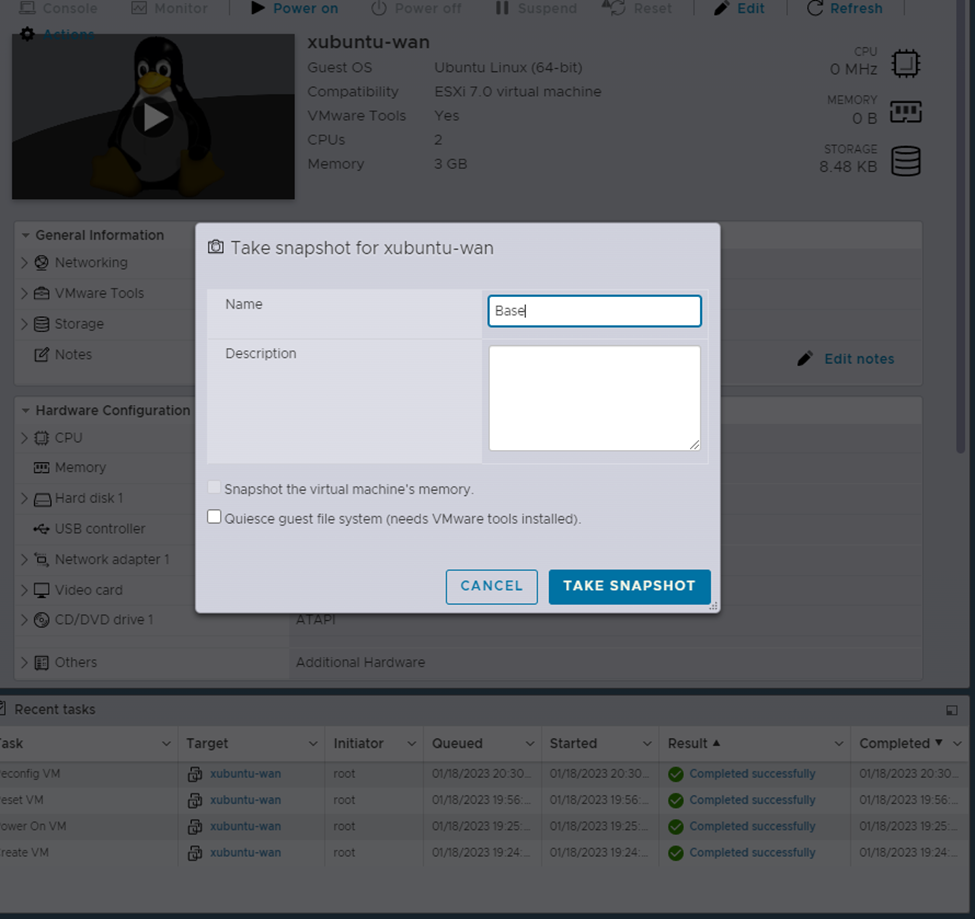Click the Storage database icon in resource summary
975x919 pixels.
[x=905, y=161]
